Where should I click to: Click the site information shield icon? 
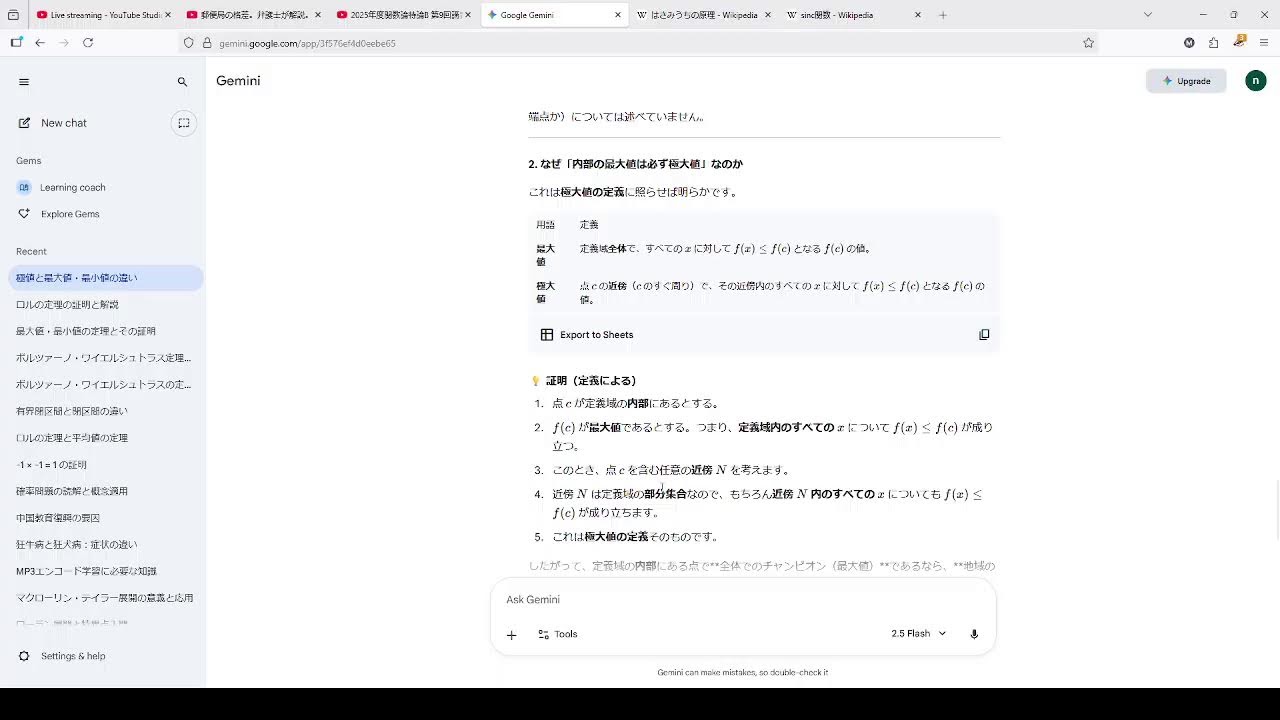(x=188, y=43)
